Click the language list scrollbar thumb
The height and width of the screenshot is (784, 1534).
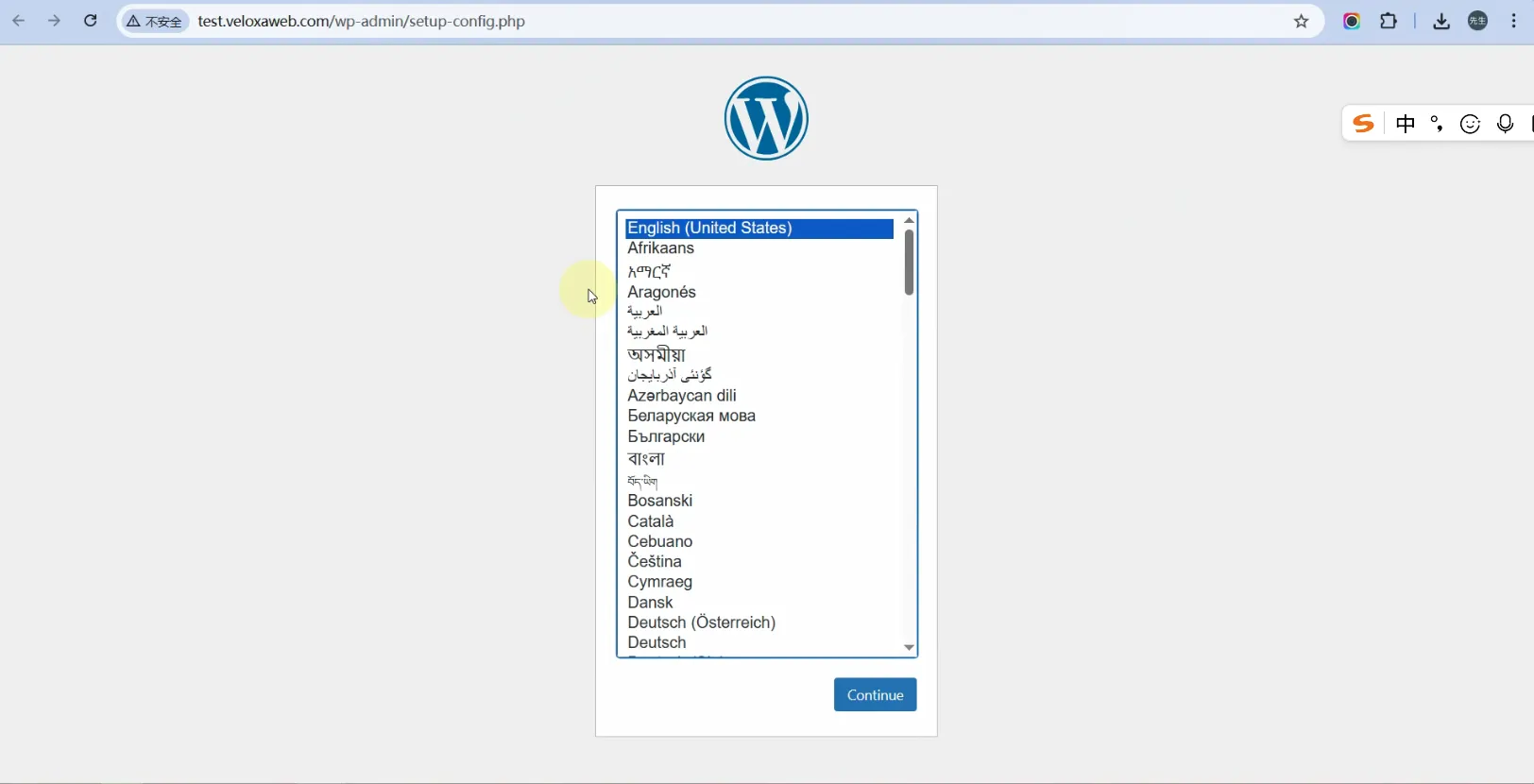point(909,263)
